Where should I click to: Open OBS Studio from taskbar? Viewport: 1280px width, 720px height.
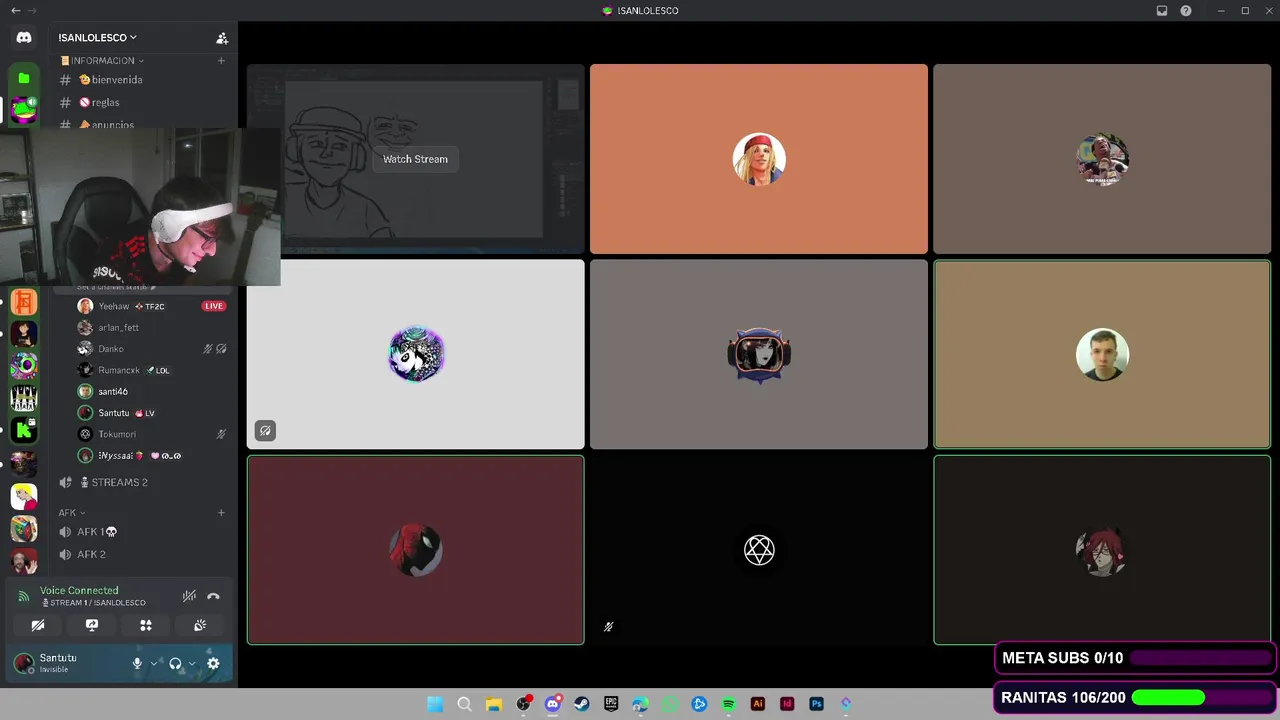[x=523, y=704]
